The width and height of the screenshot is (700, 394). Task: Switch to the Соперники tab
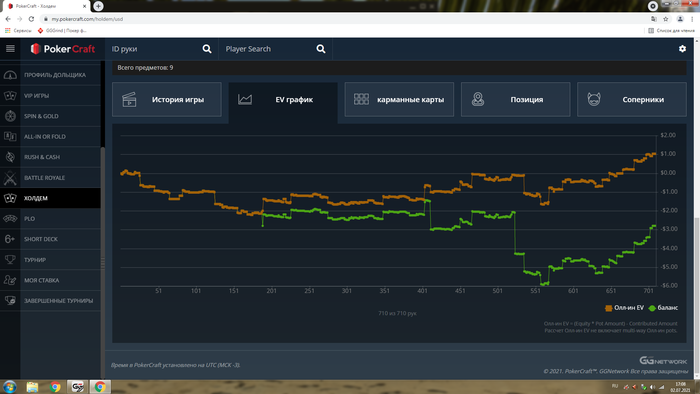tap(632, 100)
